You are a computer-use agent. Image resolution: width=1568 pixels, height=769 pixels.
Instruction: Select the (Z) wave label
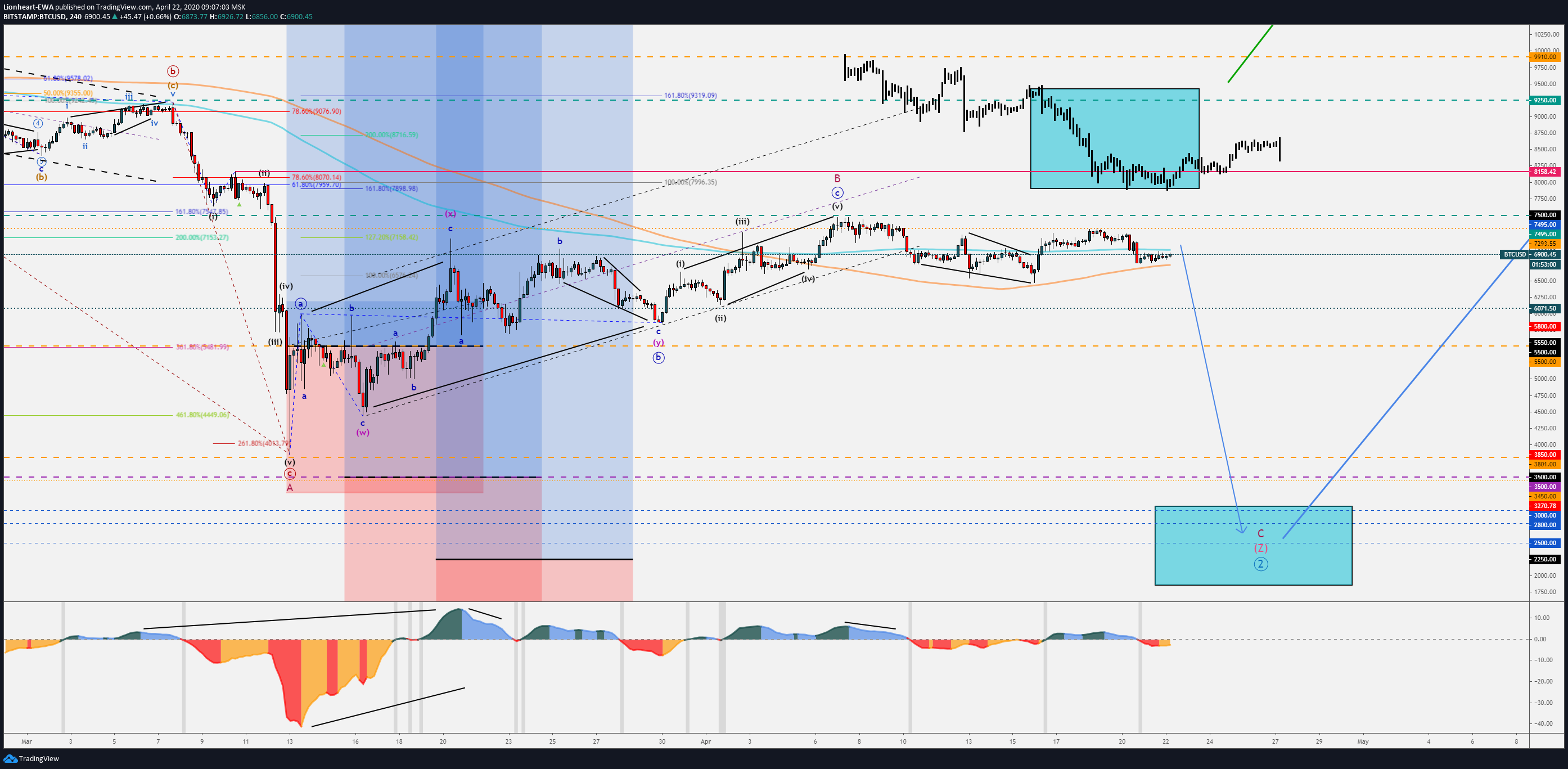(x=1260, y=548)
